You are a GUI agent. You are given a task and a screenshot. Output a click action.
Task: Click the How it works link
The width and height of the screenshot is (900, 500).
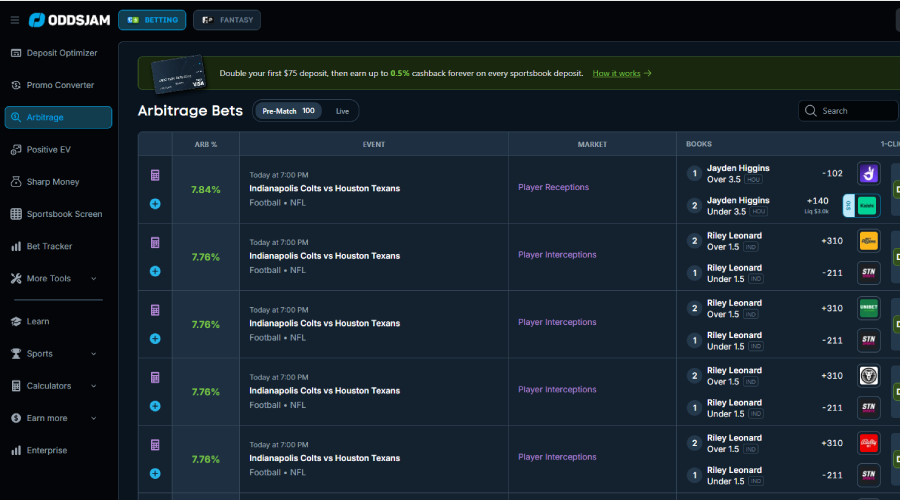(622, 73)
